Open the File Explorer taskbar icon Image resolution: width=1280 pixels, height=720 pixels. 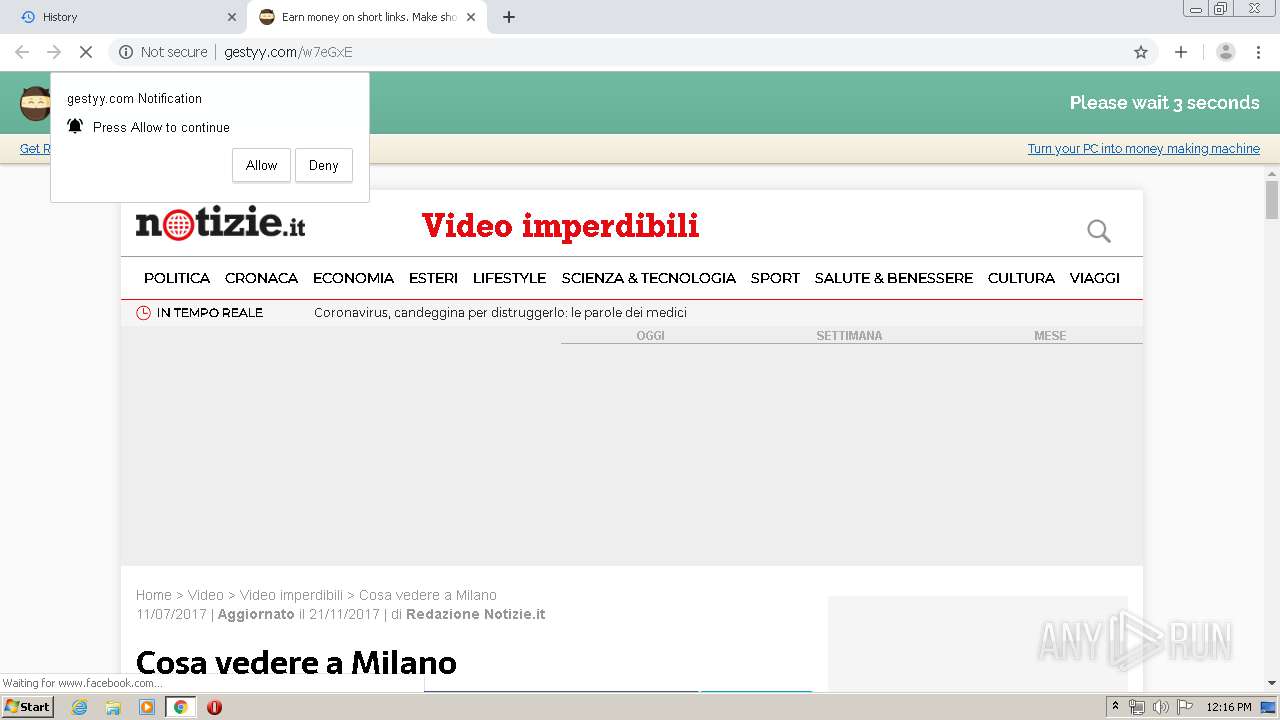point(113,707)
